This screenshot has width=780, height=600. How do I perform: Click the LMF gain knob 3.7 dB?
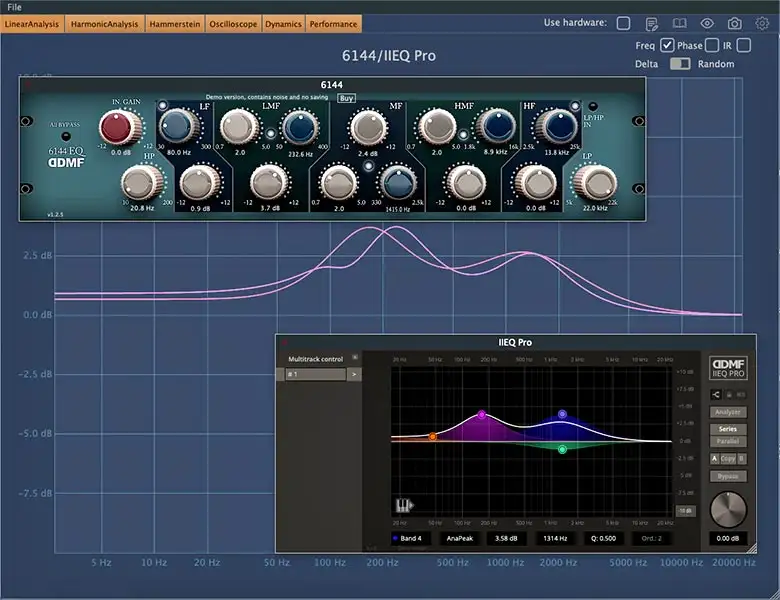pyautogui.click(x=269, y=183)
